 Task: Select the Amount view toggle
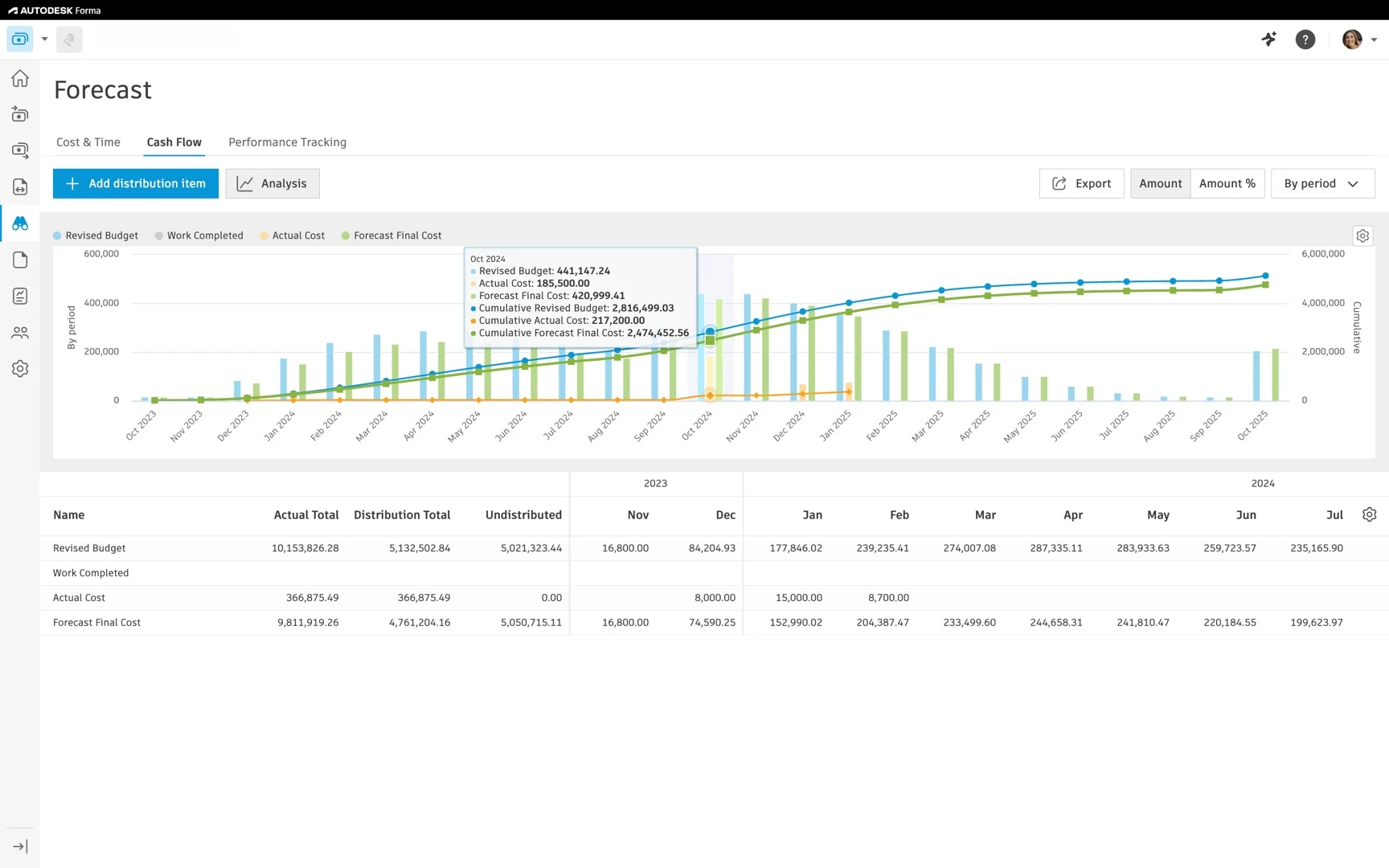point(1160,183)
